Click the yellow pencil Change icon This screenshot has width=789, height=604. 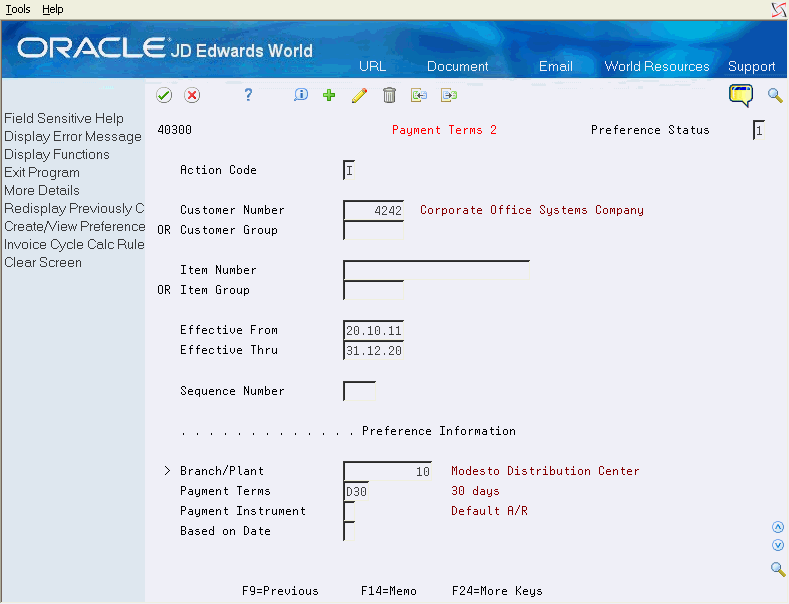coord(359,95)
